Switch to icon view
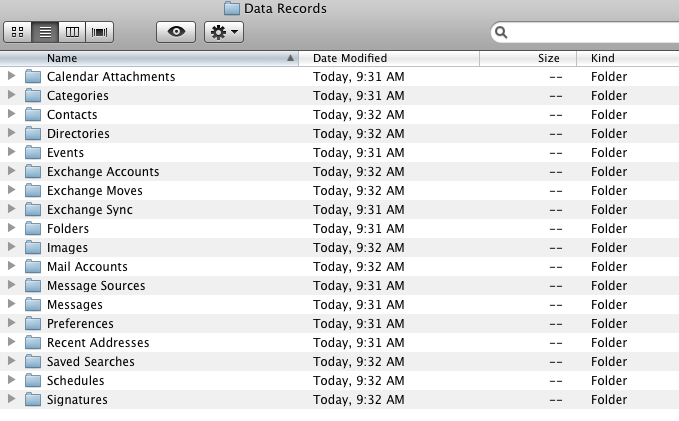The width and height of the screenshot is (679, 421). click(17, 32)
